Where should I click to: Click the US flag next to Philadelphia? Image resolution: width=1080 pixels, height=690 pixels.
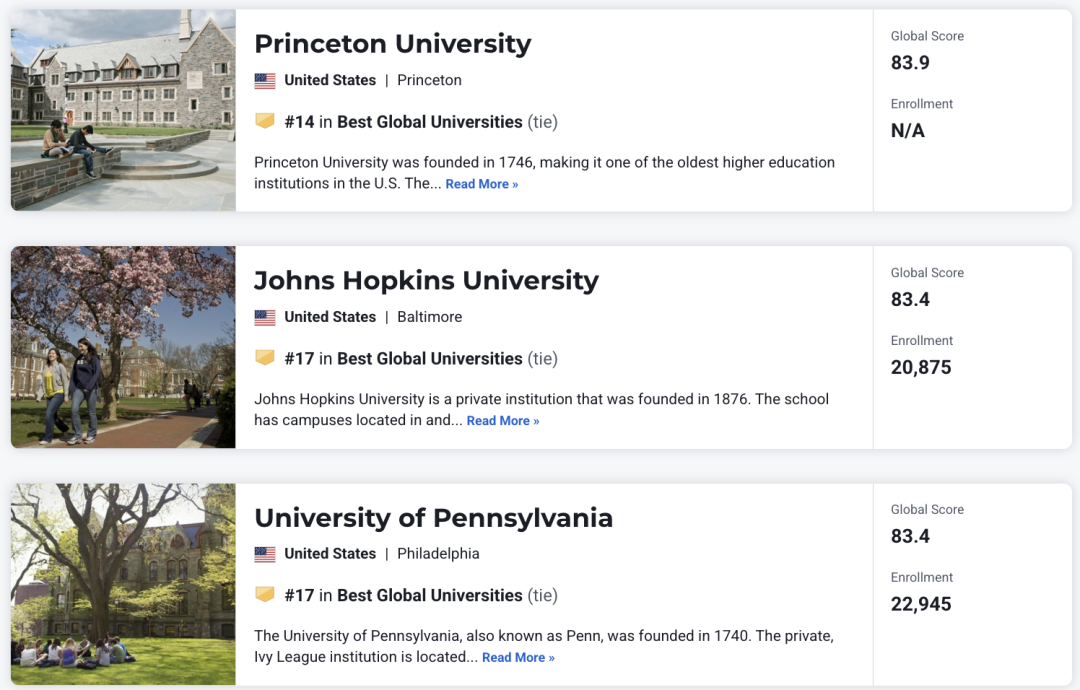pyautogui.click(x=264, y=554)
